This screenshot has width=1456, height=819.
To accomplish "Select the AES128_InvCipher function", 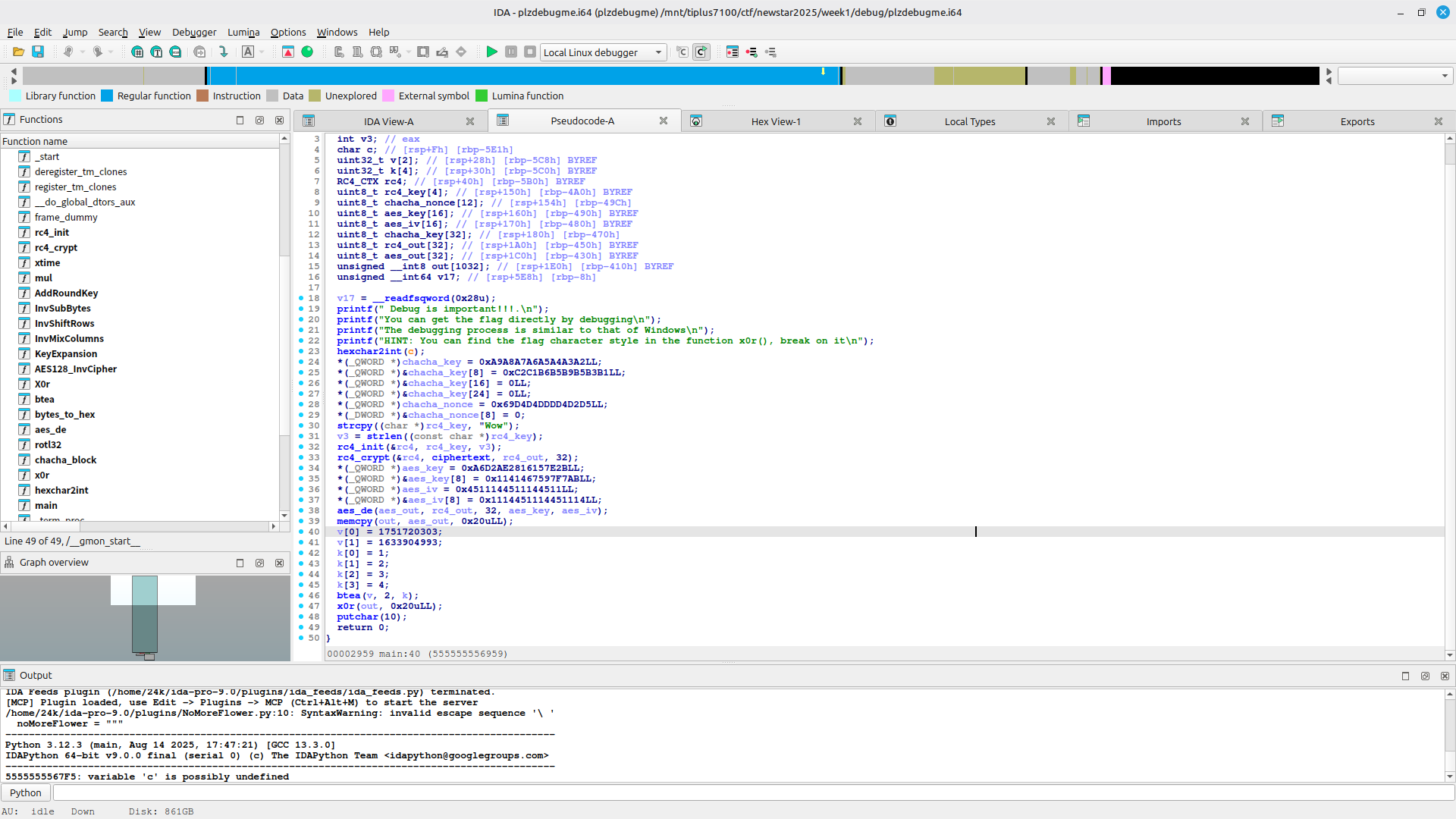I will 76,369.
